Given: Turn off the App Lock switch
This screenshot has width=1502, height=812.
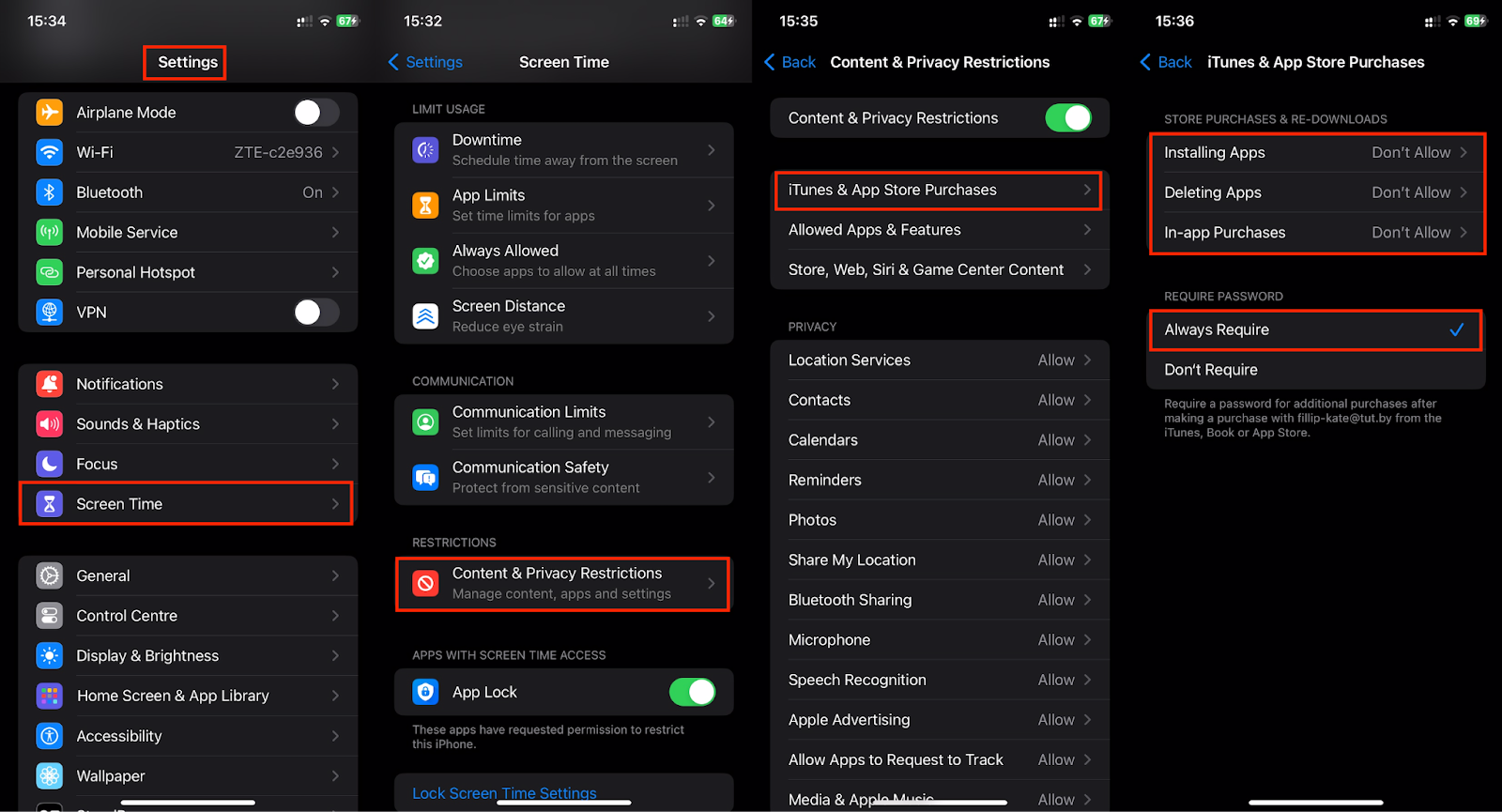Looking at the screenshot, I should coord(692,692).
